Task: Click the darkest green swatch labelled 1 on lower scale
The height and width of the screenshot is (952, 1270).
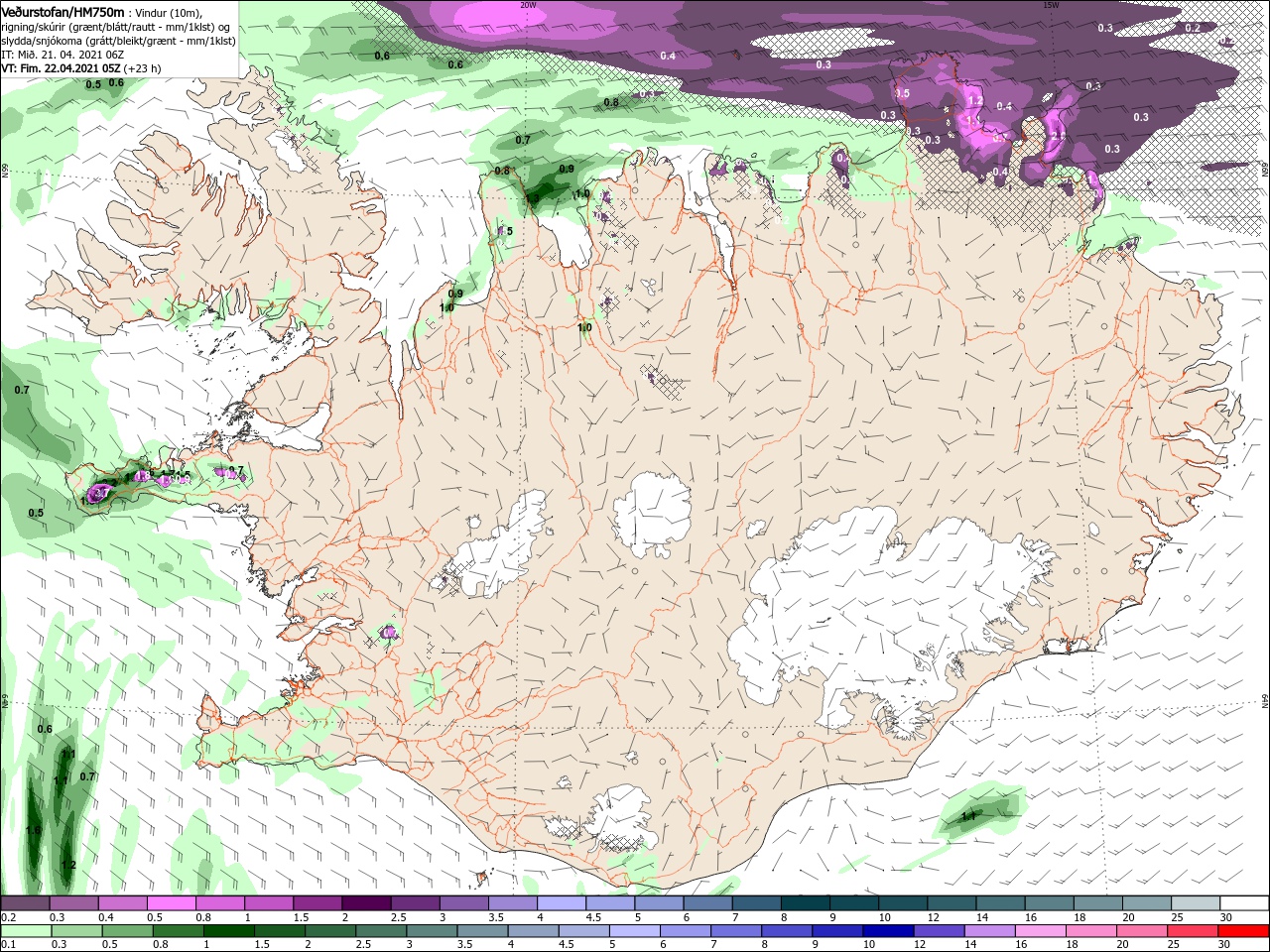Action: [229, 931]
